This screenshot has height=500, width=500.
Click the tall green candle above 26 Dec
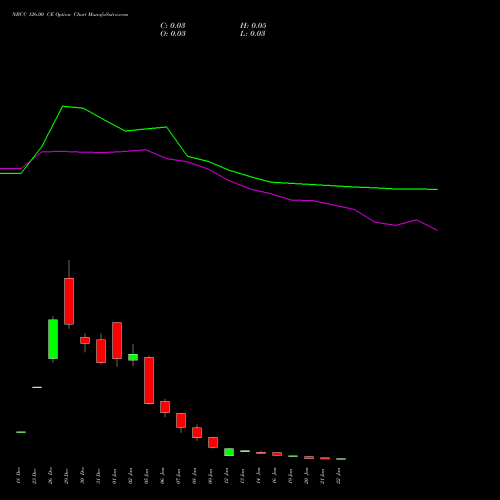click(x=53, y=339)
